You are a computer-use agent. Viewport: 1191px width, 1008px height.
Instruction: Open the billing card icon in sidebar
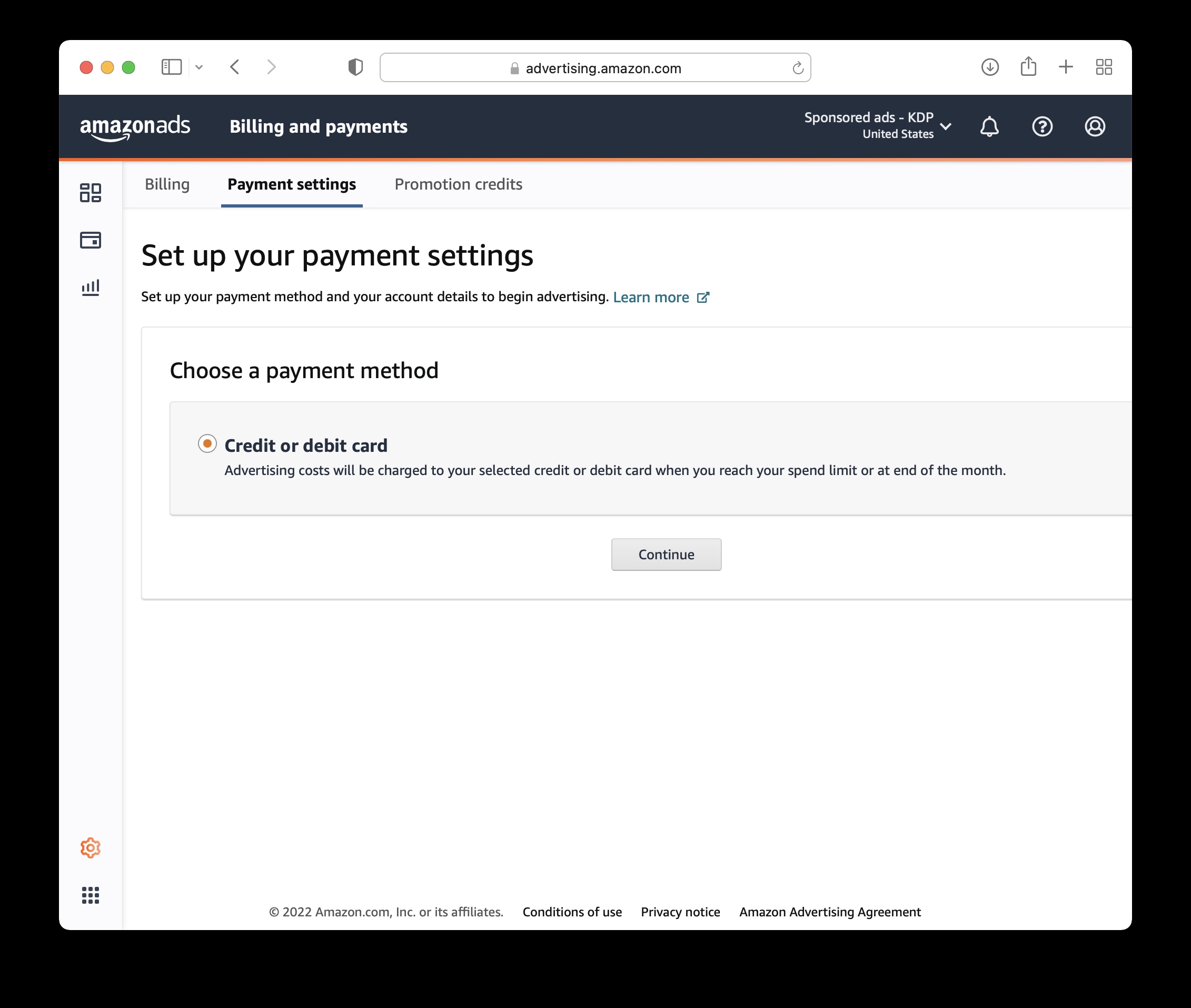point(90,240)
